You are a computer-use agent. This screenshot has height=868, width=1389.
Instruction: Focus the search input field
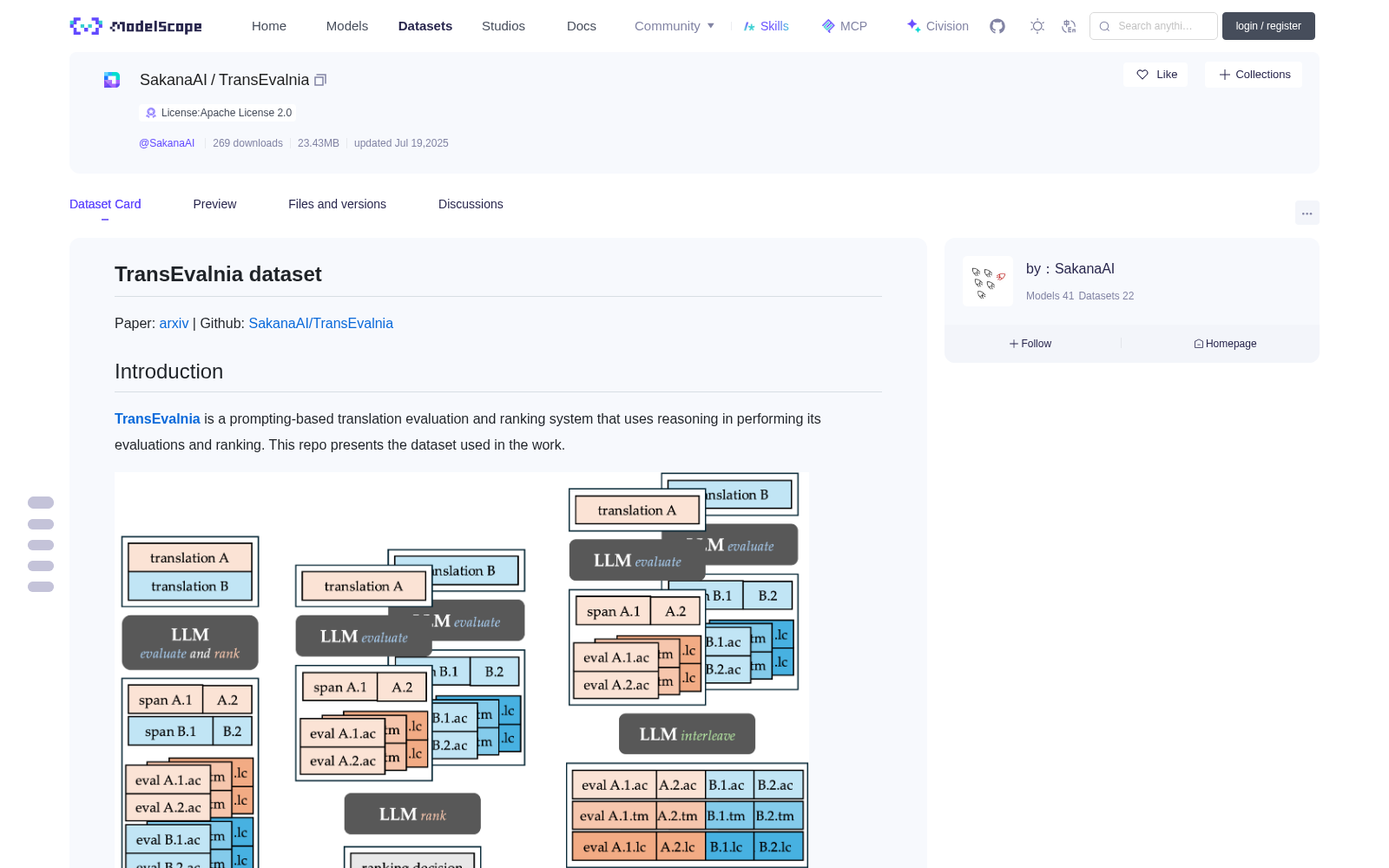1154,26
